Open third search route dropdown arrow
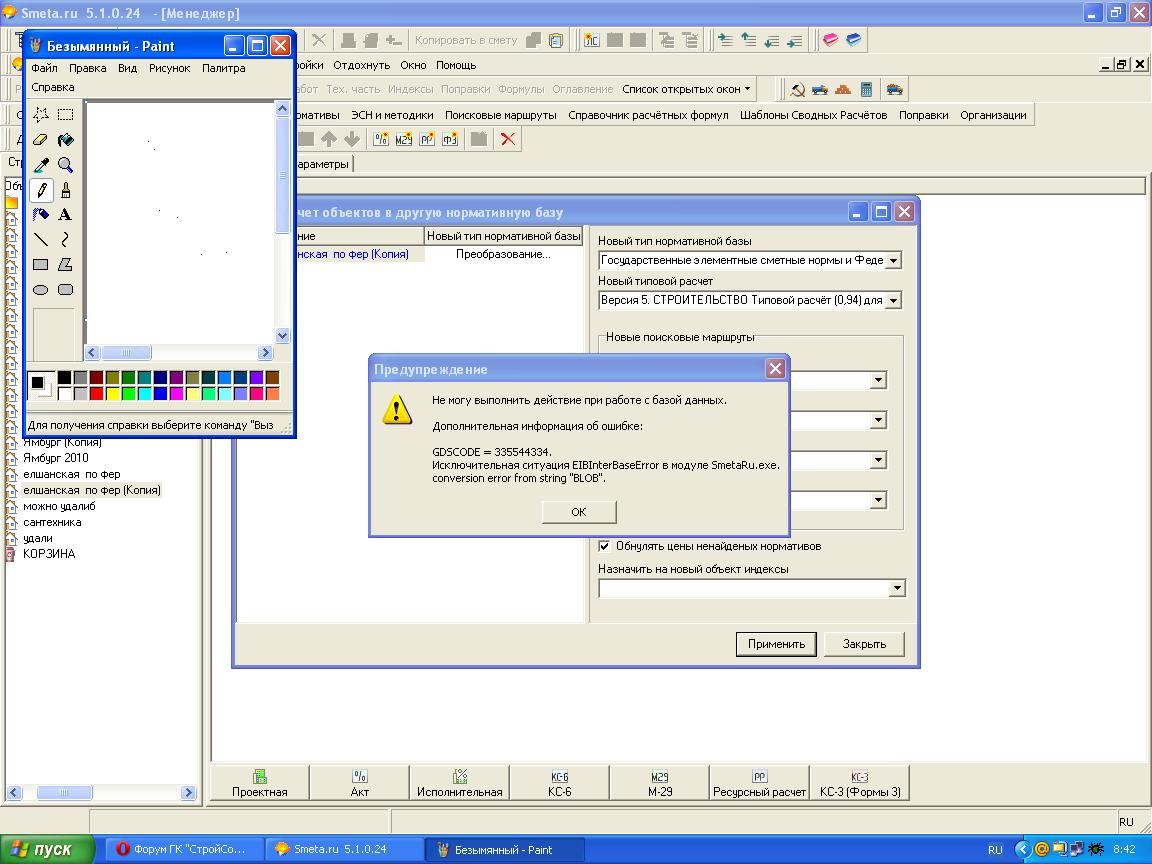The height and width of the screenshot is (864, 1152). [x=879, y=460]
